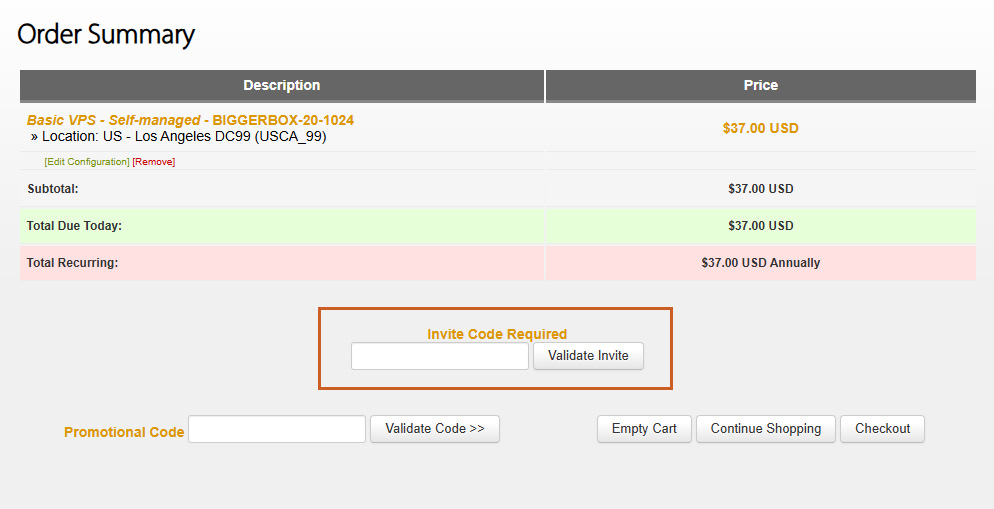Click the Price column header
The height and width of the screenshot is (509, 994).
coord(760,86)
